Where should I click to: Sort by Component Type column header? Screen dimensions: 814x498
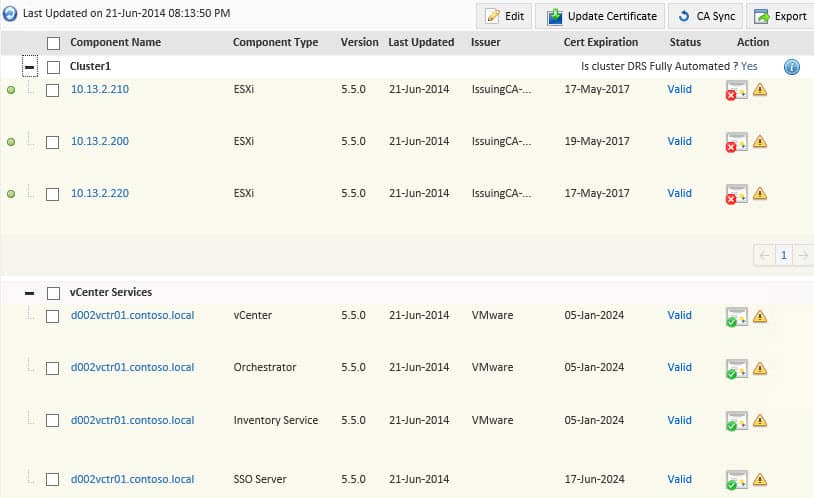[275, 43]
